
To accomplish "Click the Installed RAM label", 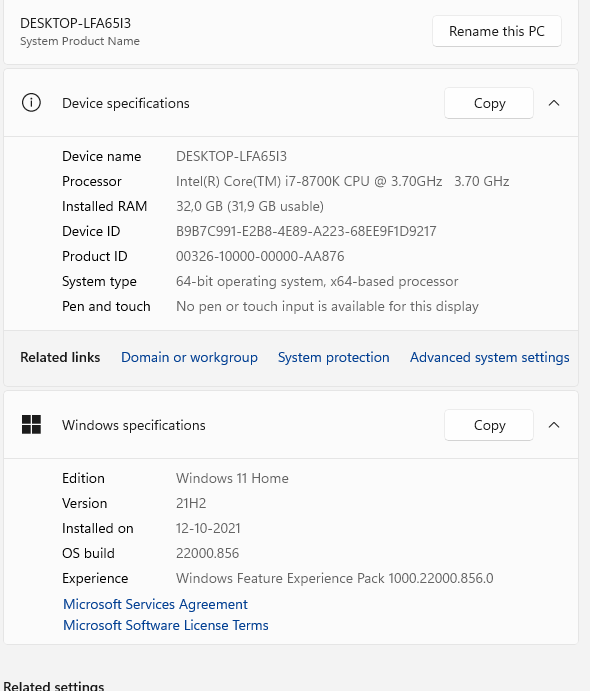I will point(104,206).
